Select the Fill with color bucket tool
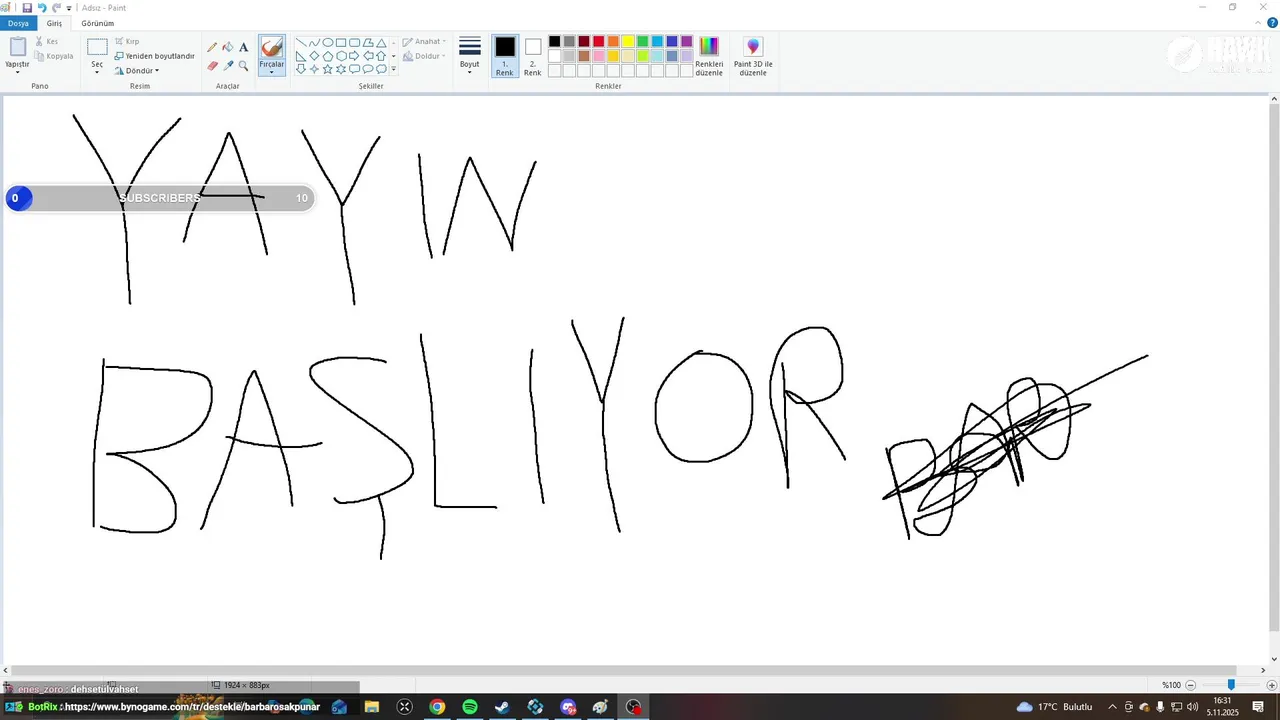The image size is (1280, 720). [228, 47]
